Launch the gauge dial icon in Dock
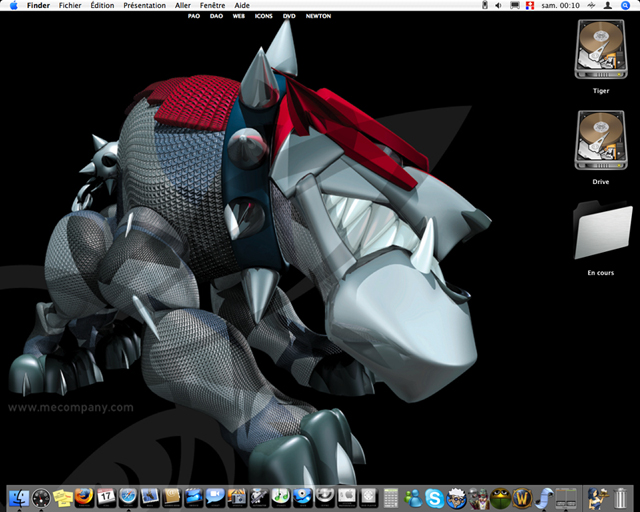This screenshot has width=640, height=512. (x=41, y=498)
